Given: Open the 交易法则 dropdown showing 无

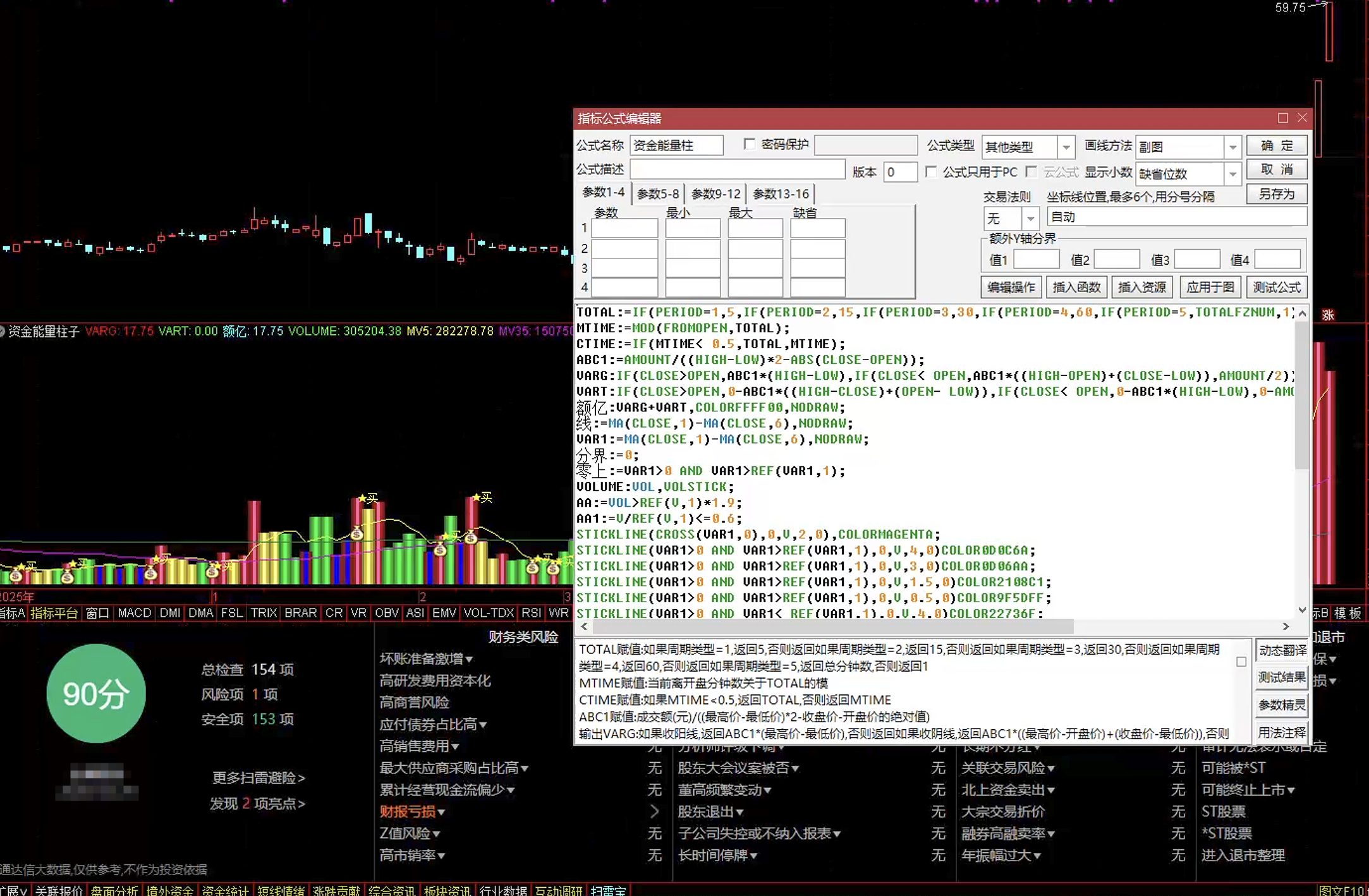Looking at the screenshot, I should (x=1030, y=219).
